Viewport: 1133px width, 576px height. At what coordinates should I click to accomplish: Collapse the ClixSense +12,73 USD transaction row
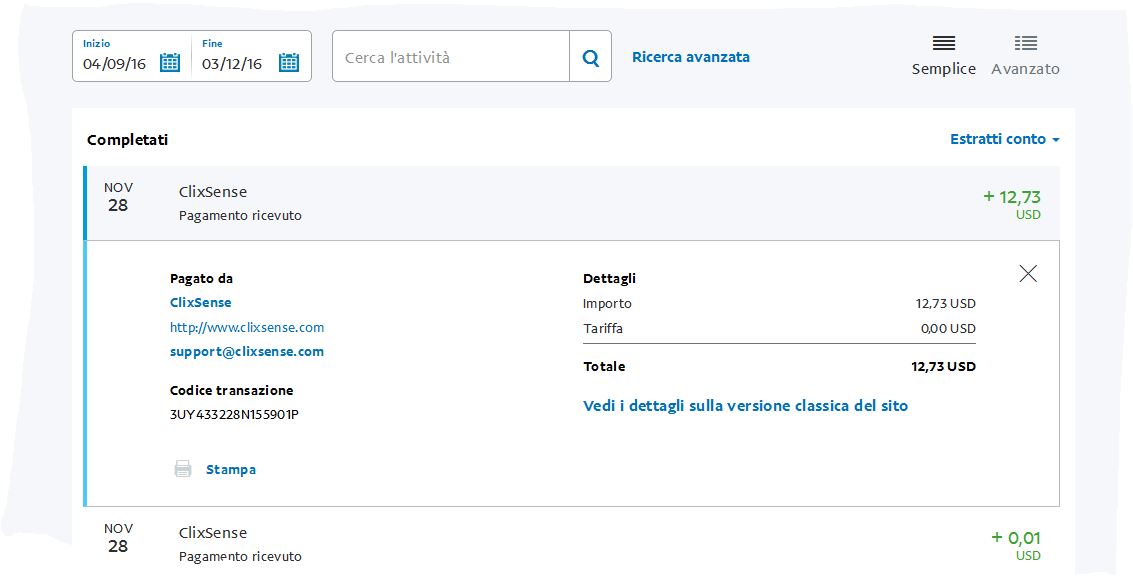(x=572, y=203)
